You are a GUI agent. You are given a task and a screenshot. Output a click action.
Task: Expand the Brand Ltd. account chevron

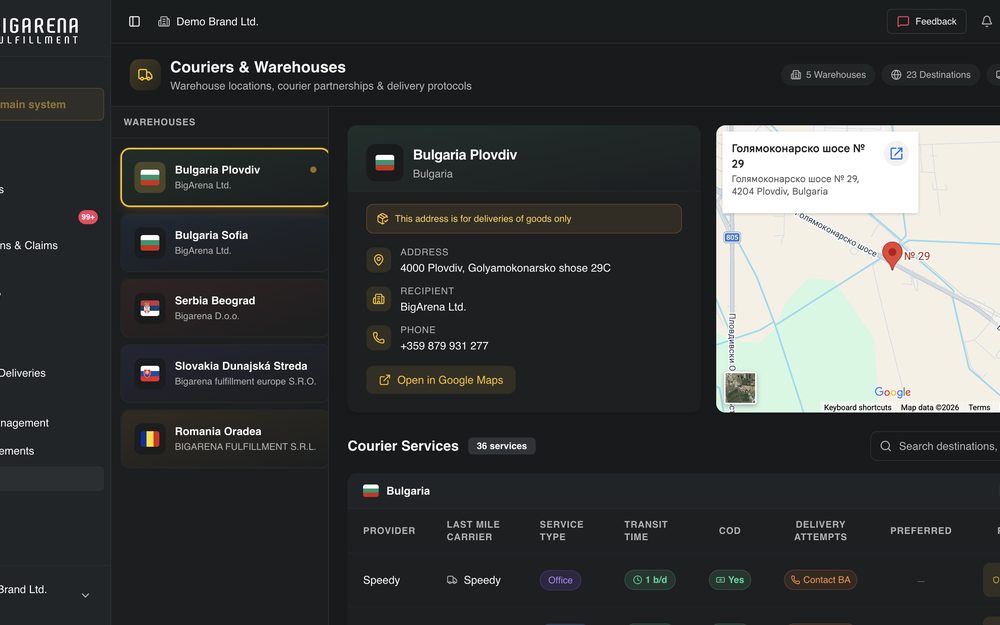(x=85, y=596)
